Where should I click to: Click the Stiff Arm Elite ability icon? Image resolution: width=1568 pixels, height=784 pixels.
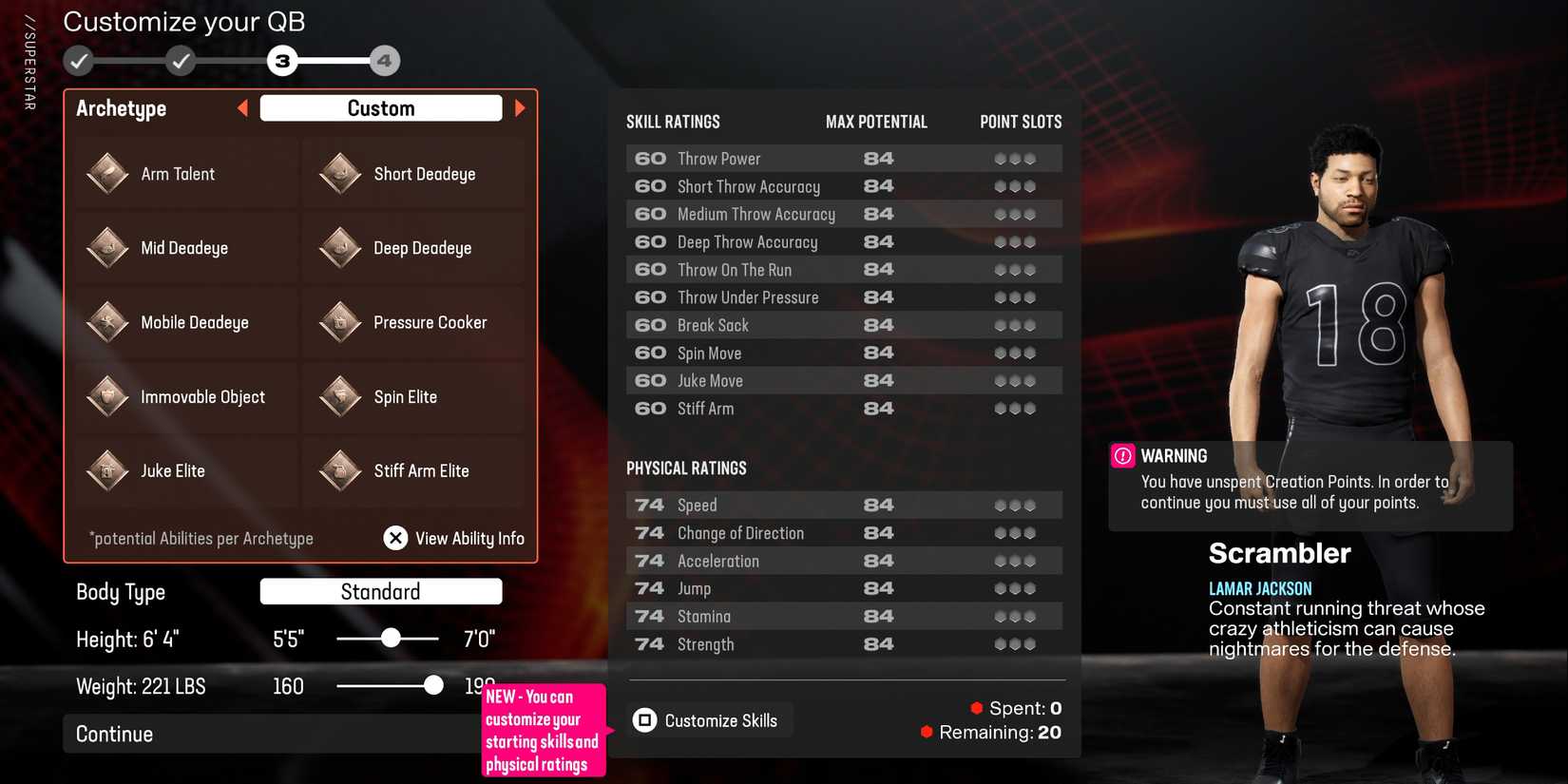click(x=340, y=470)
